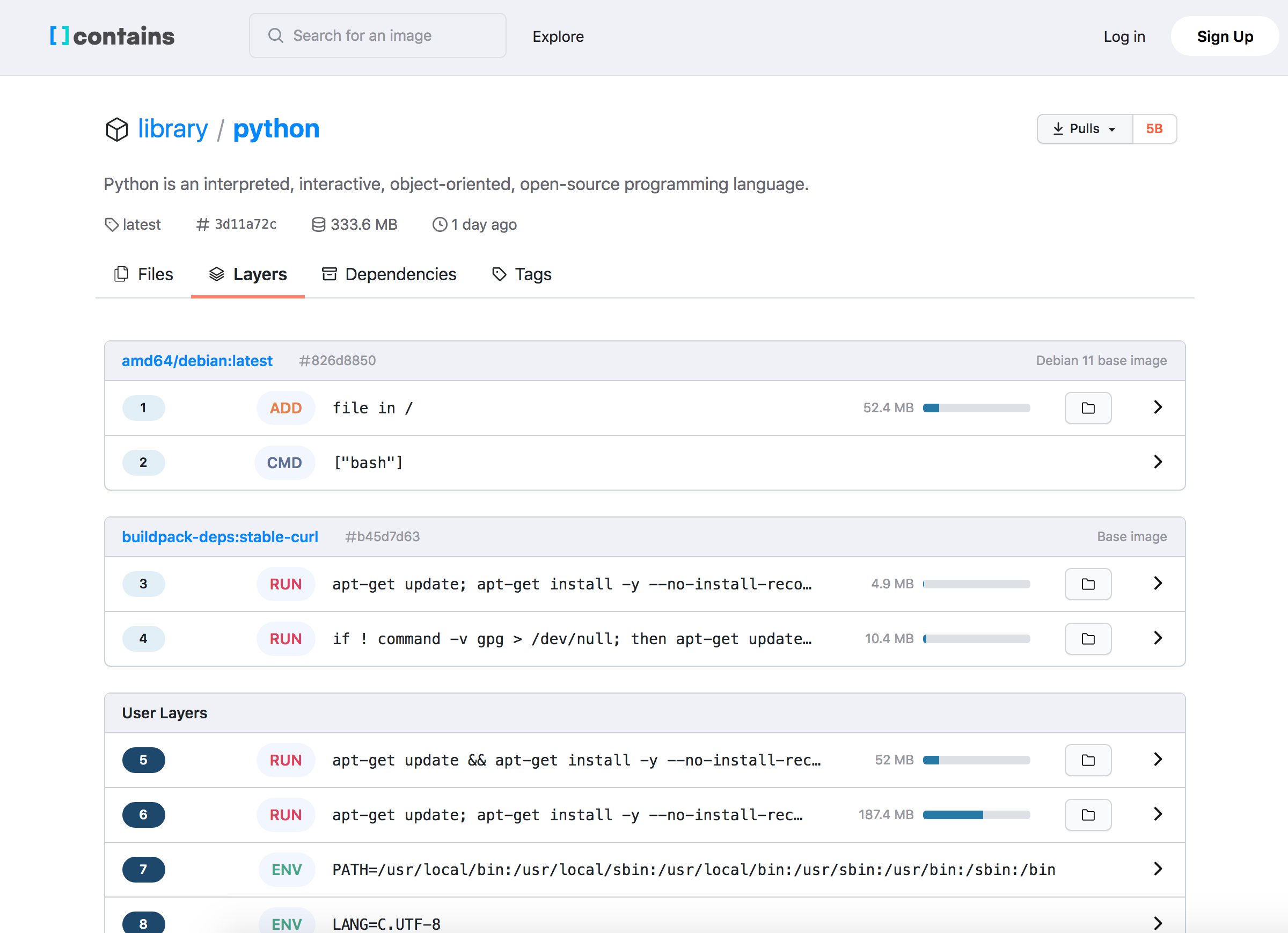
Task: Expand layer 1 ADD file chevron
Action: click(1158, 407)
